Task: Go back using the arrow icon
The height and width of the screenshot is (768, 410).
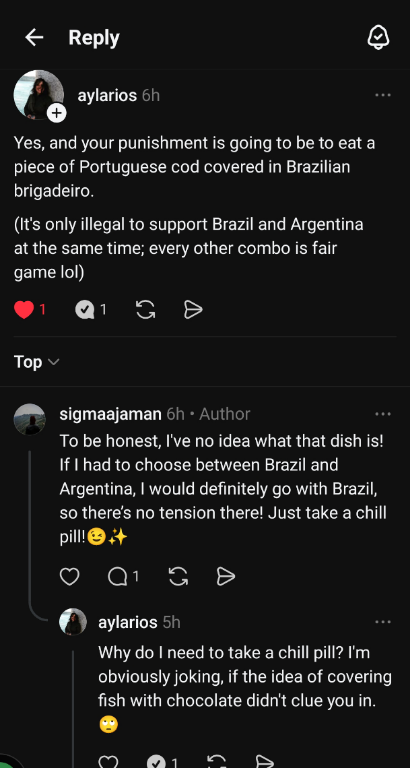Action: [34, 37]
